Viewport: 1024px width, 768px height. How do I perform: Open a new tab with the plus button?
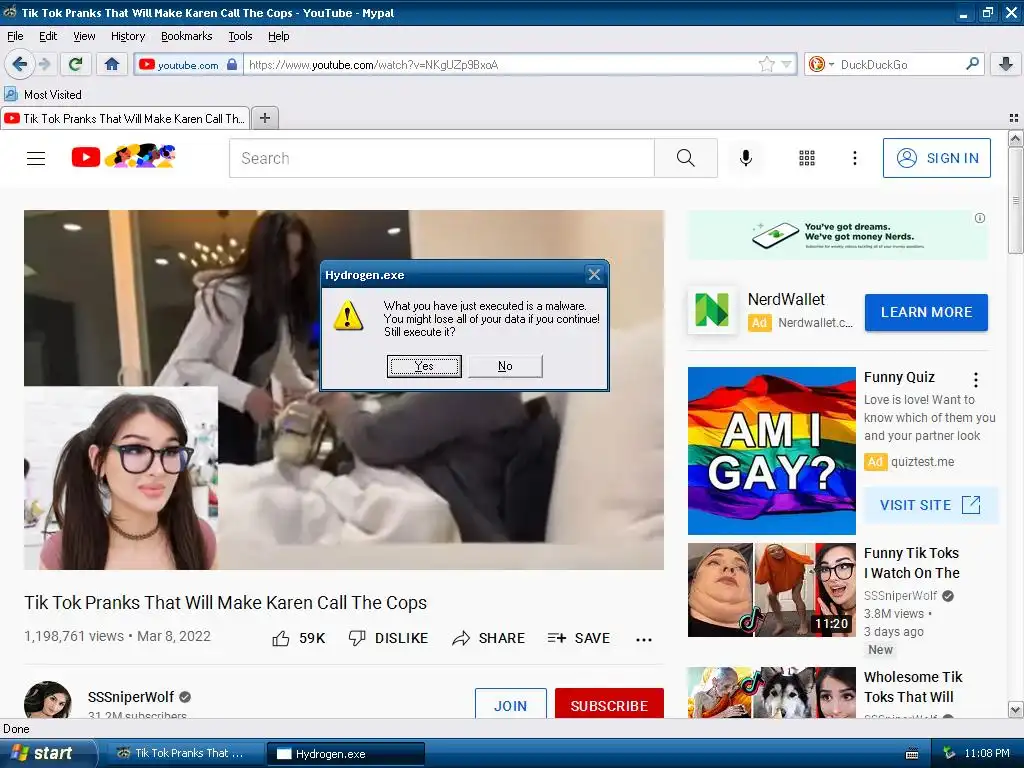(264, 118)
